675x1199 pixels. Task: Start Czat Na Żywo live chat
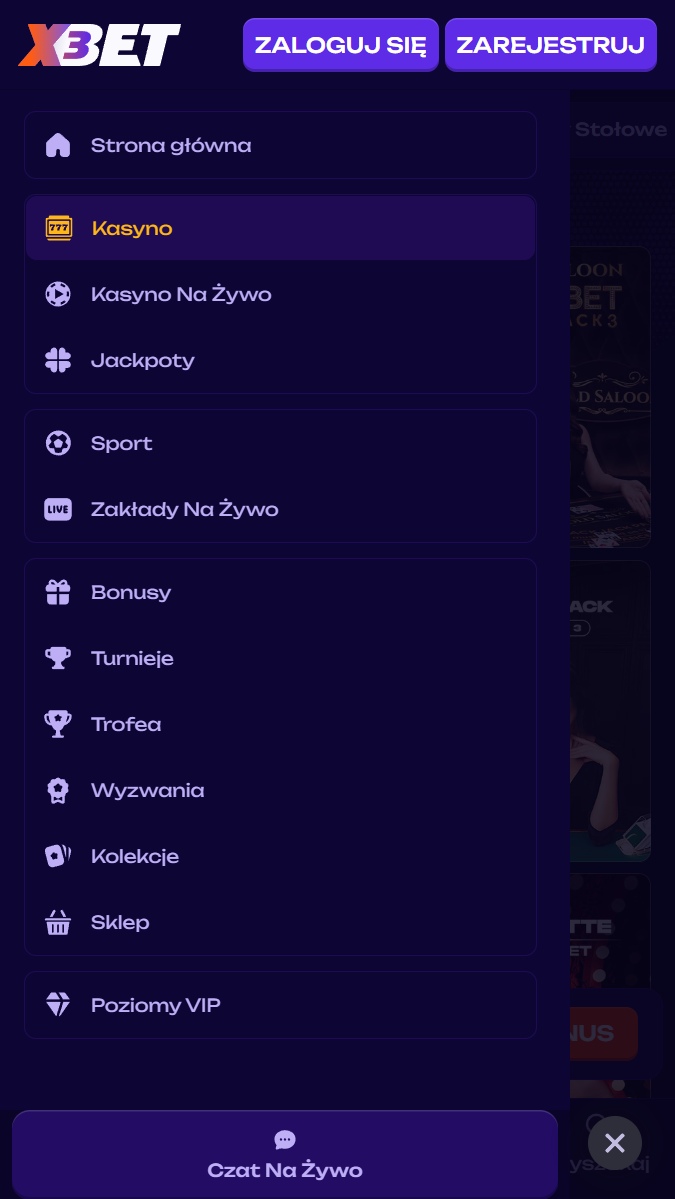[x=284, y=1155]
